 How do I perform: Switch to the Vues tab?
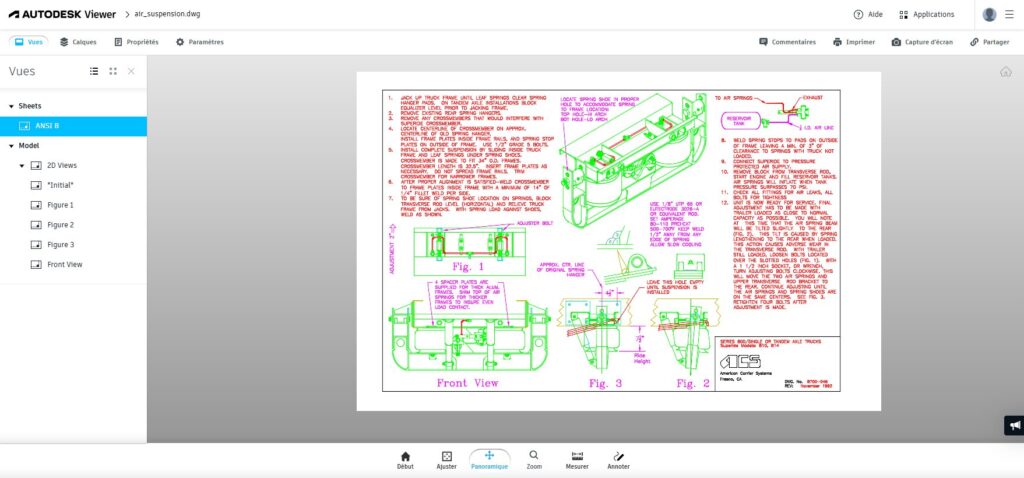pyautogui.click(x=29, y=42)
